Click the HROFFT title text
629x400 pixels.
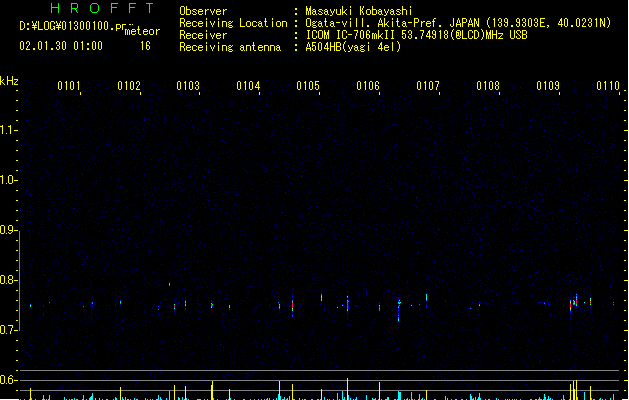tap(102, 8)
